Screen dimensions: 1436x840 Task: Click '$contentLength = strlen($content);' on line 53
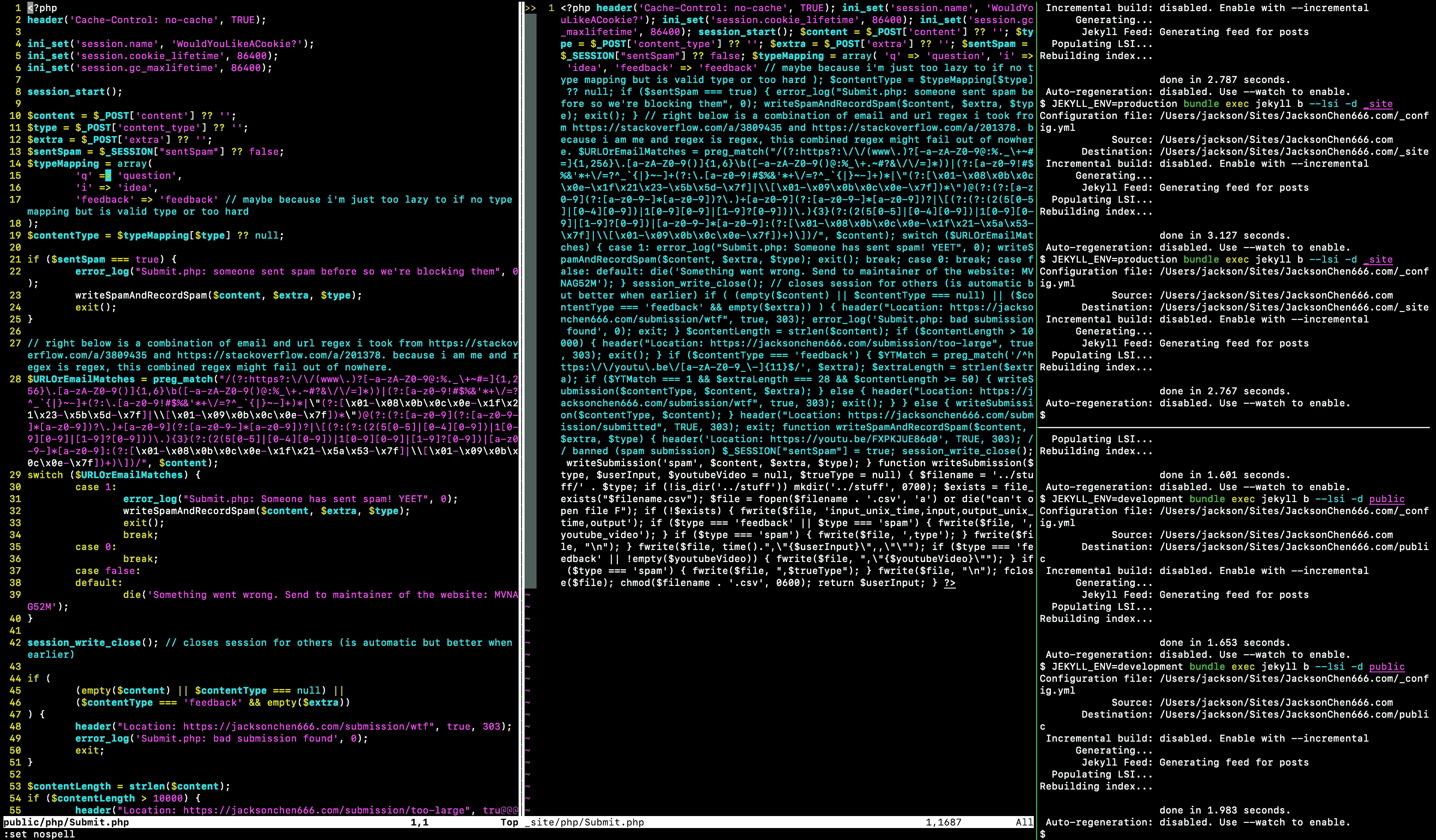tap(129, 787)
